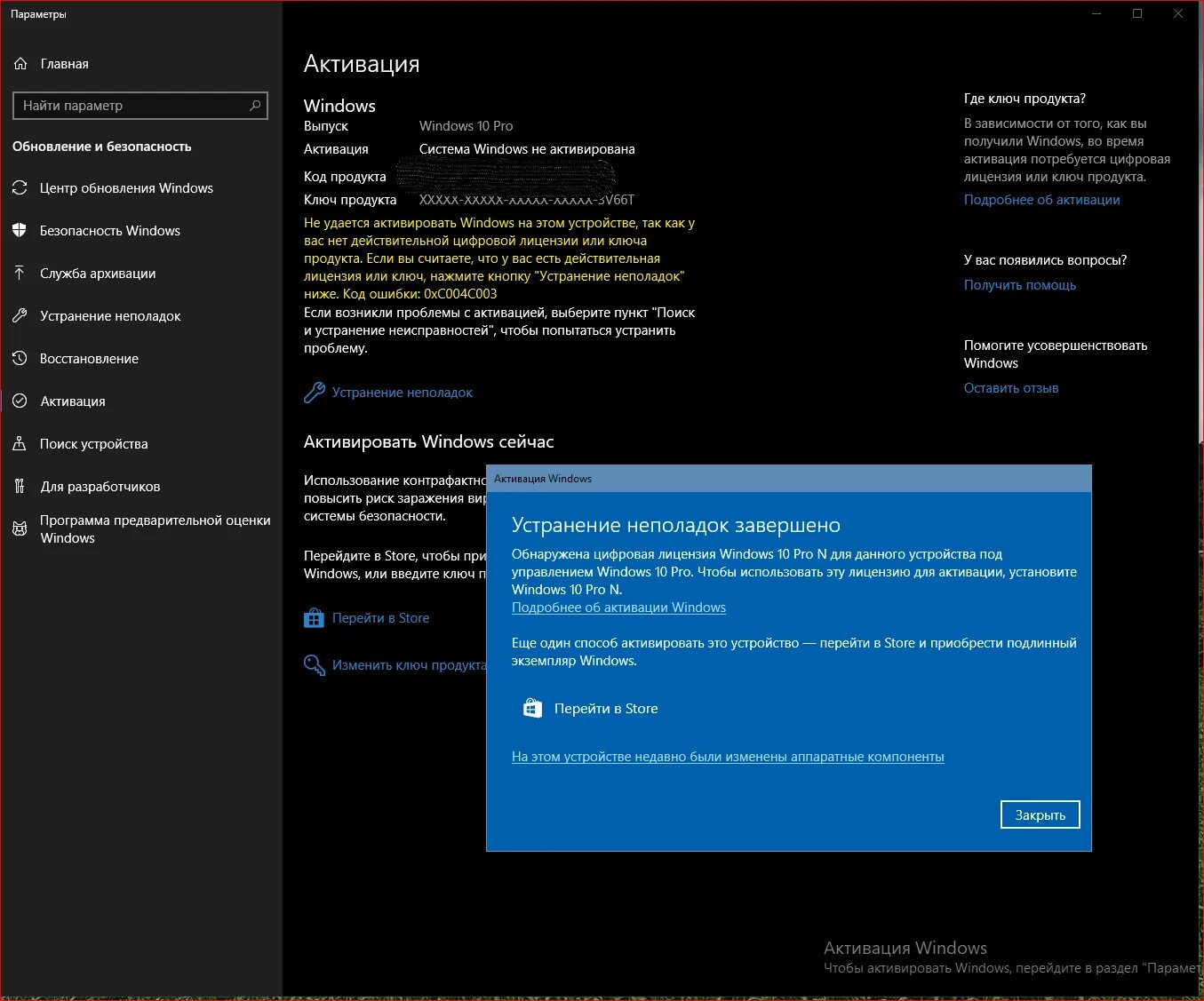Click the Home icon beside Главная
The width and height of the screenshot is (1204, 1001).
(x=20, y=64)
